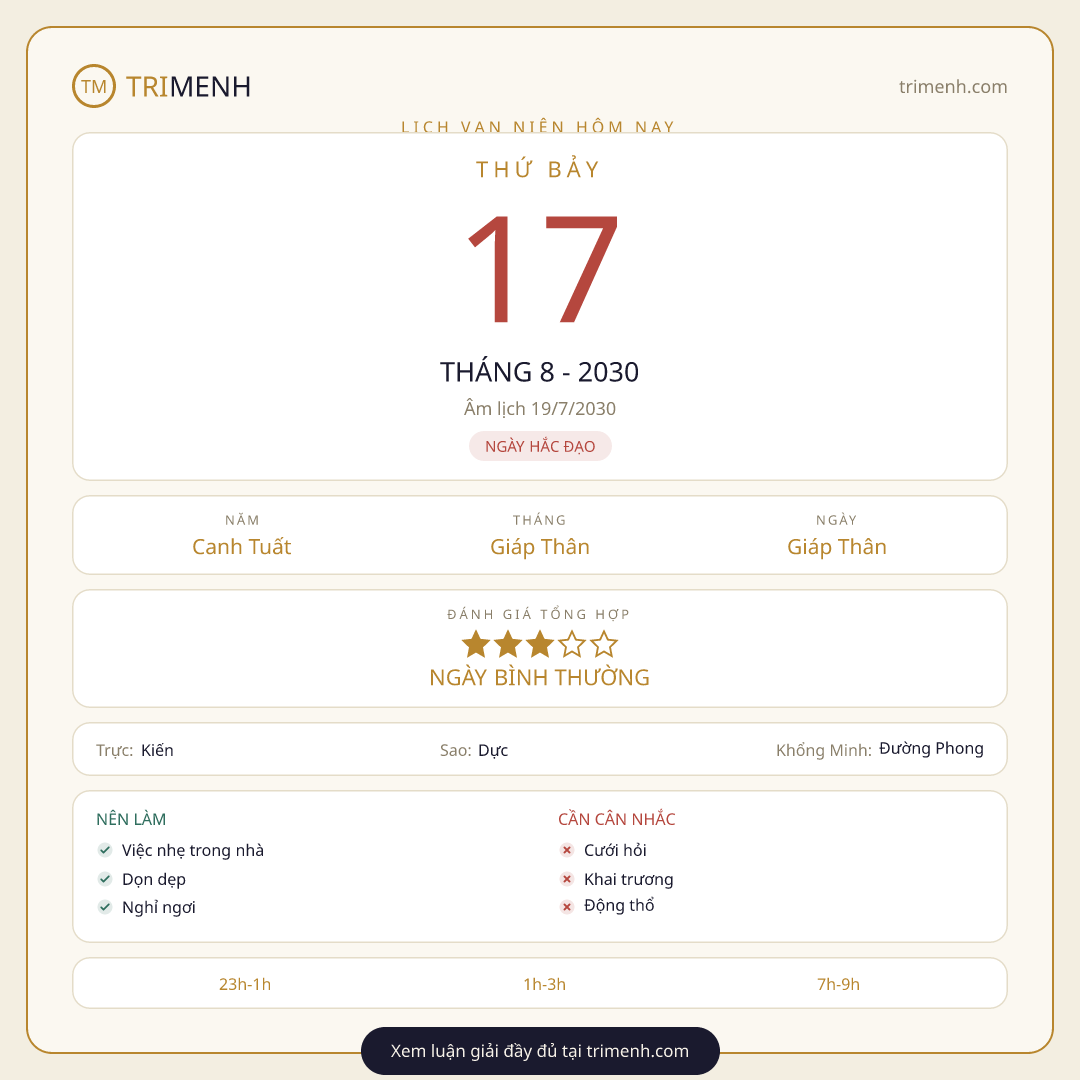
Task: Click the 'Giáp Thân' value under THÁNG
Action: 540,547
